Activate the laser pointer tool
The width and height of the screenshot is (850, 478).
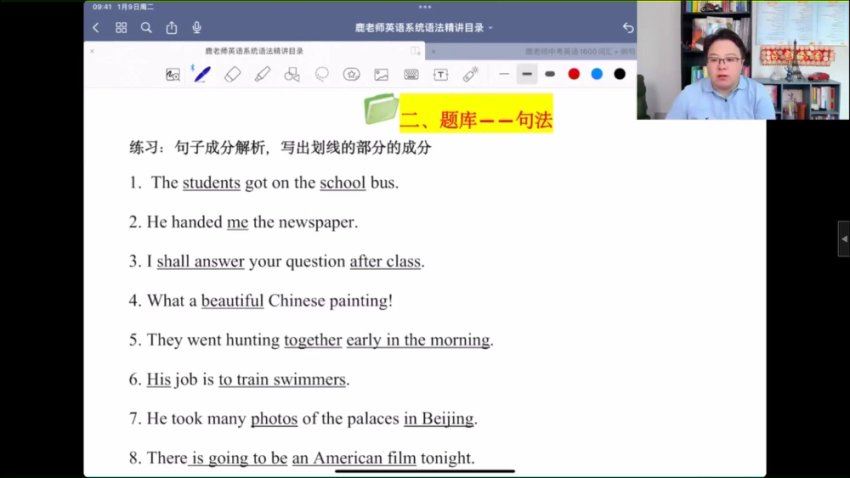[x=470, y=74]
